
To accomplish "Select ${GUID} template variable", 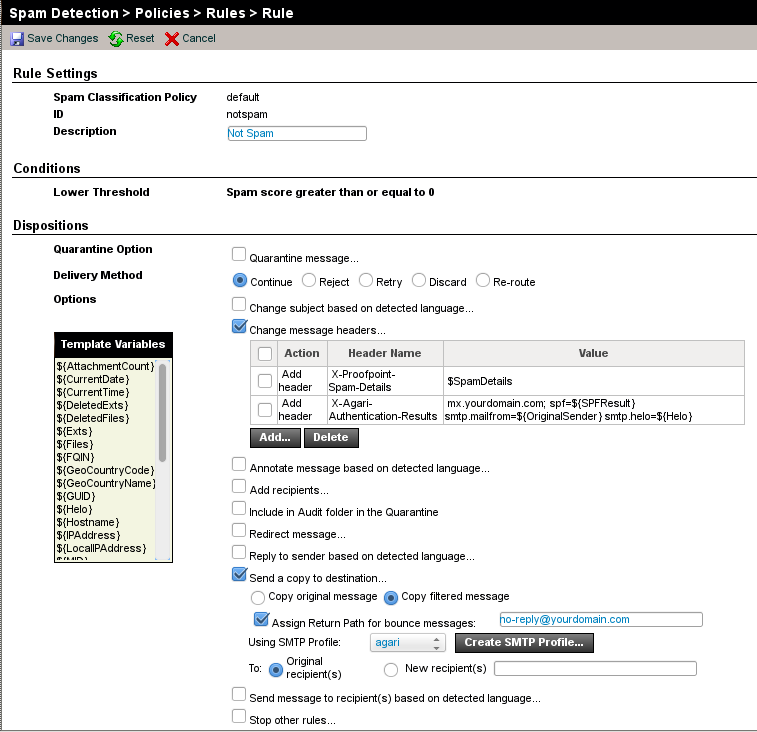I will pyautogui.click(x=76, y=496).
